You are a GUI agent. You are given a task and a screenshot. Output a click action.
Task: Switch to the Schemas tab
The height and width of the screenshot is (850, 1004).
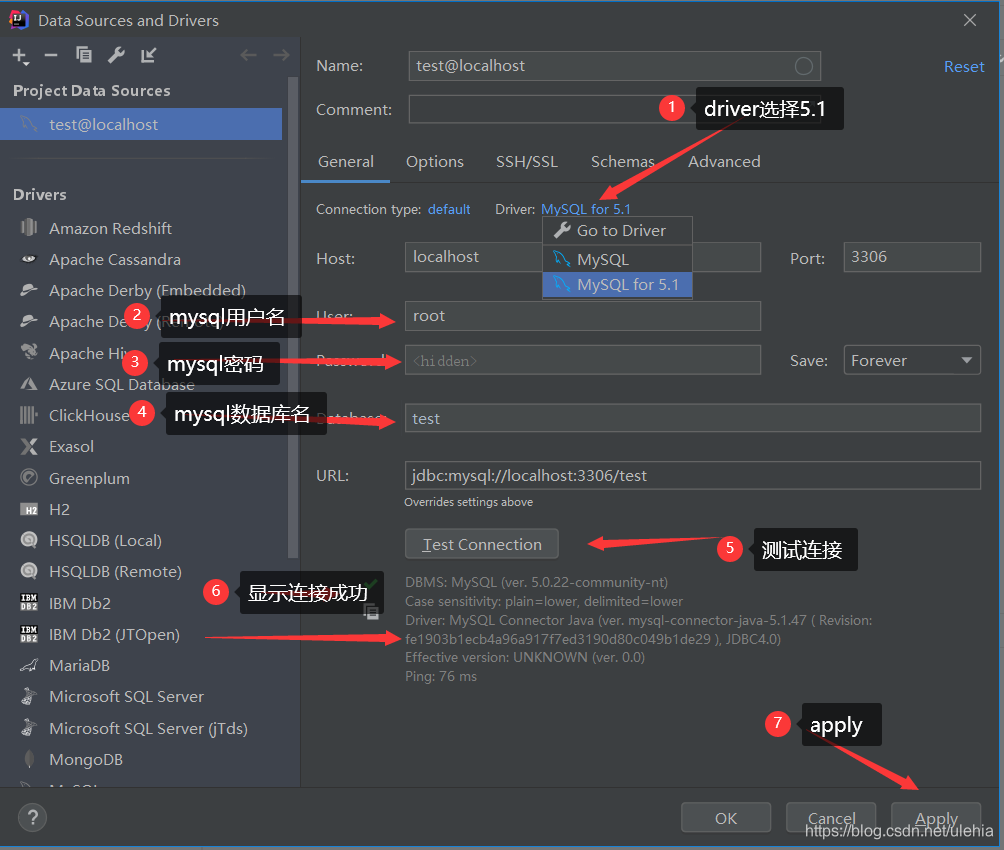(622, 161)
